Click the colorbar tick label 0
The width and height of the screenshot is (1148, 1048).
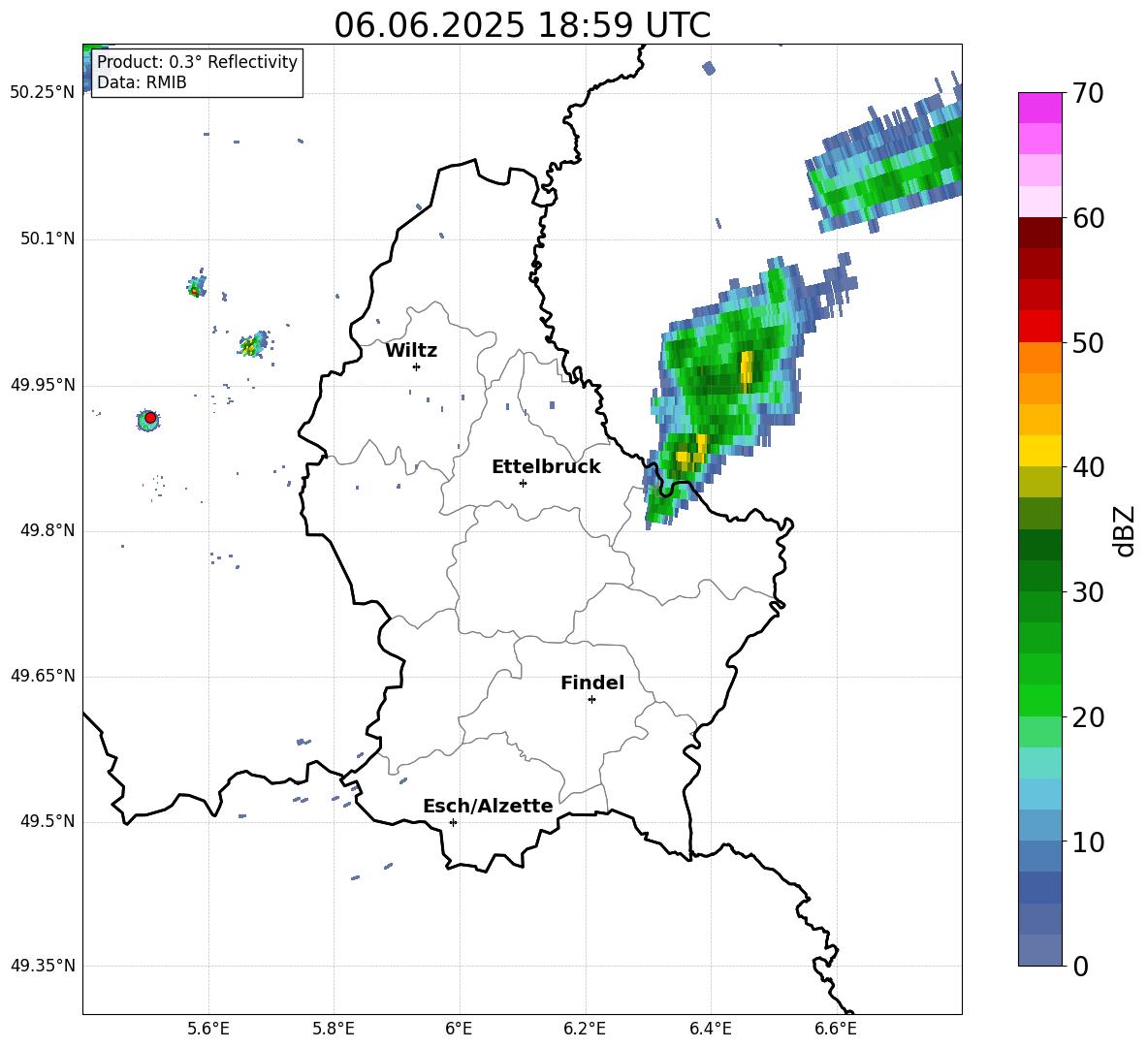coord(1080,966)
